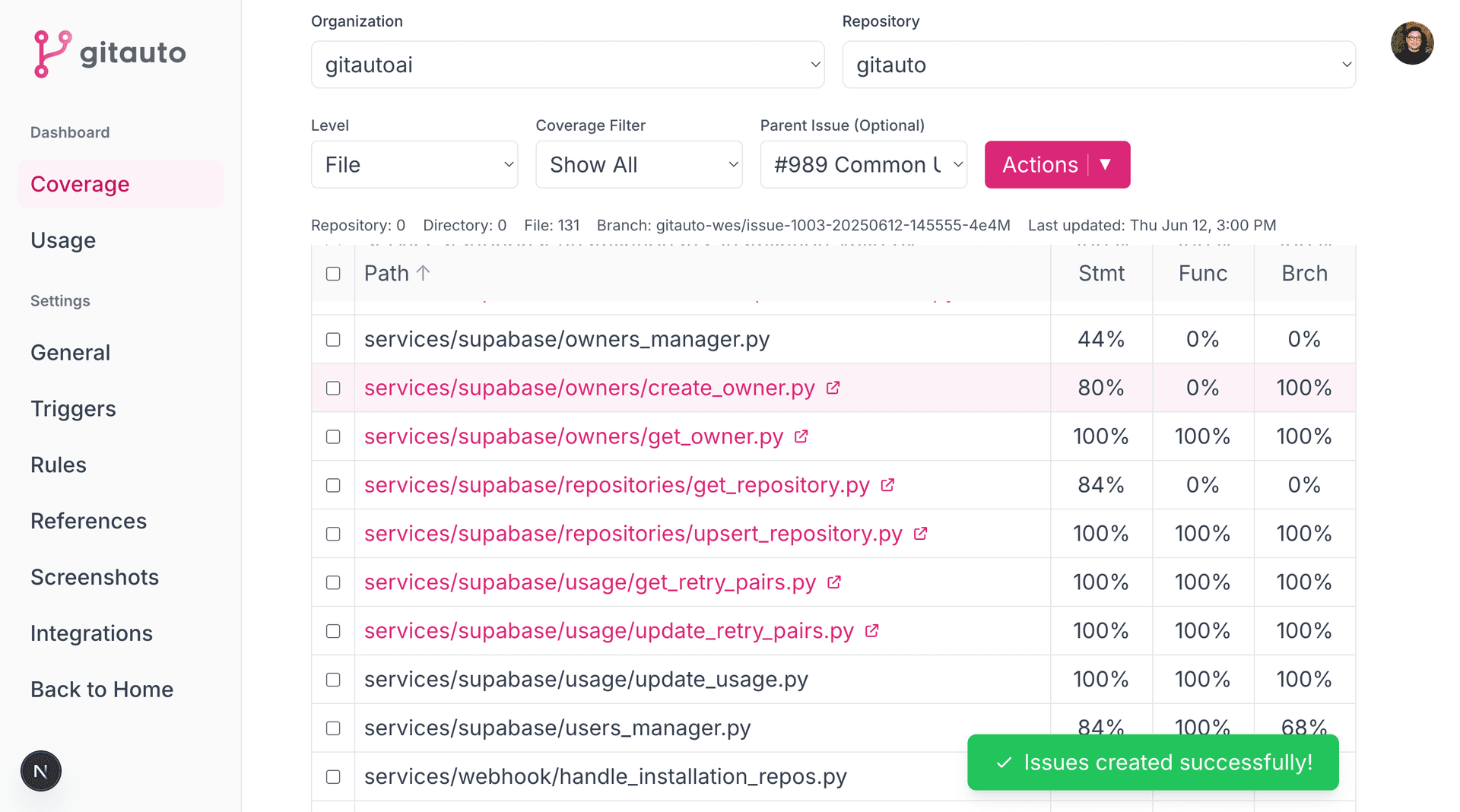Click the round N badge at bottom left
Viewport: 1460px width, 812px height.
(41, 771)
